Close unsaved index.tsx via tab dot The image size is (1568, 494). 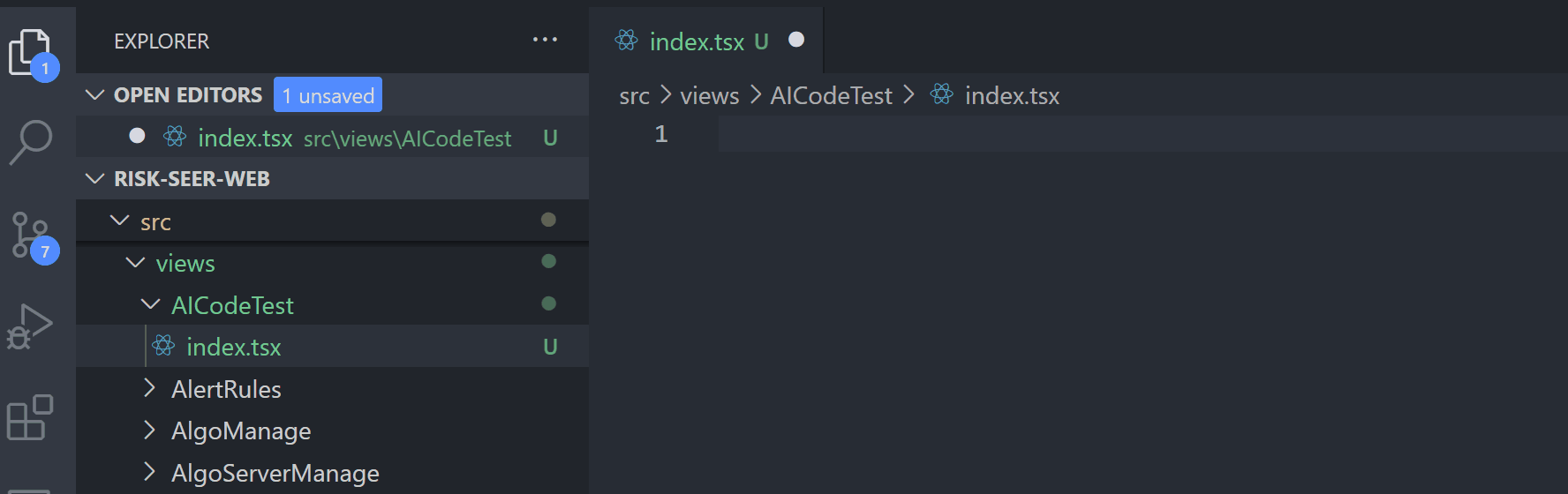click(x=796, y=40)
